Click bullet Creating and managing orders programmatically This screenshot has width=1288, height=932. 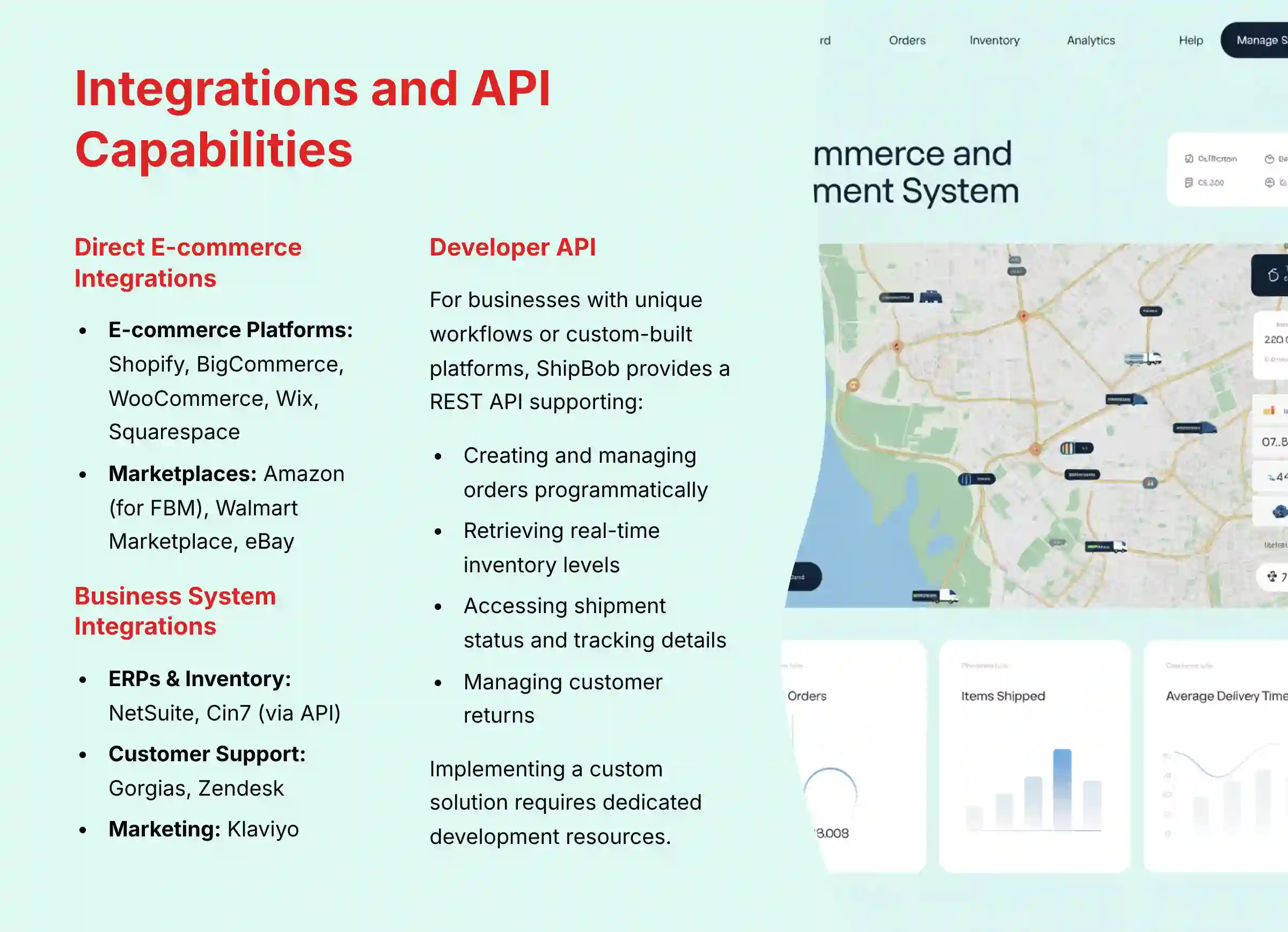[x=586, y=472]
